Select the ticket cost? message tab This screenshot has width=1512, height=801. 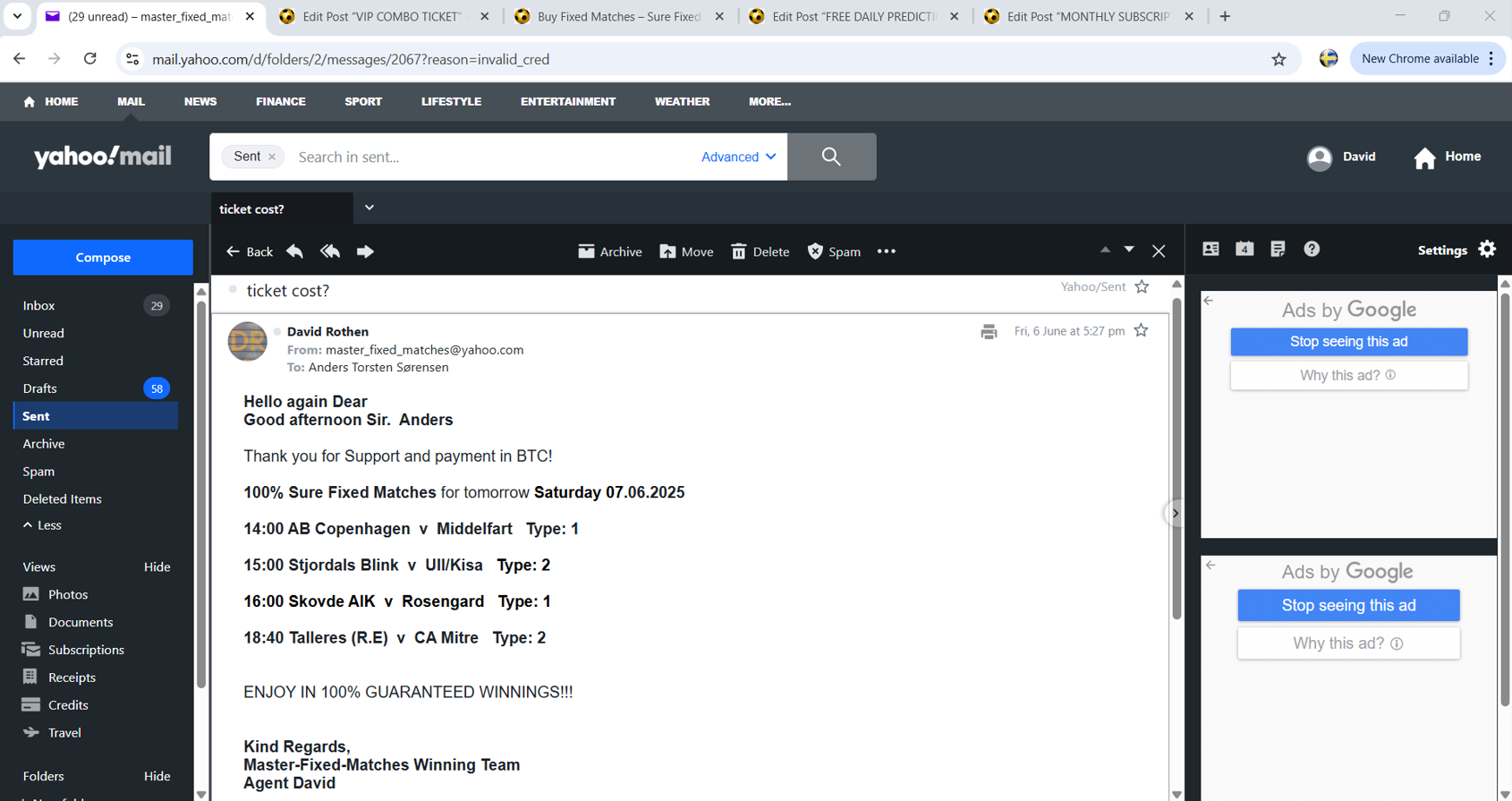[x=281, y=209]
